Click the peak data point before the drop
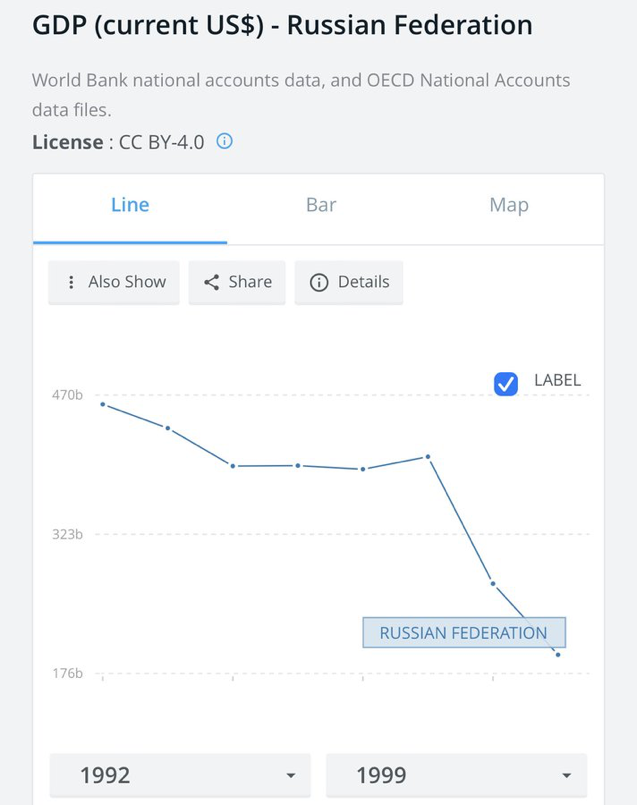 [428, 456]
